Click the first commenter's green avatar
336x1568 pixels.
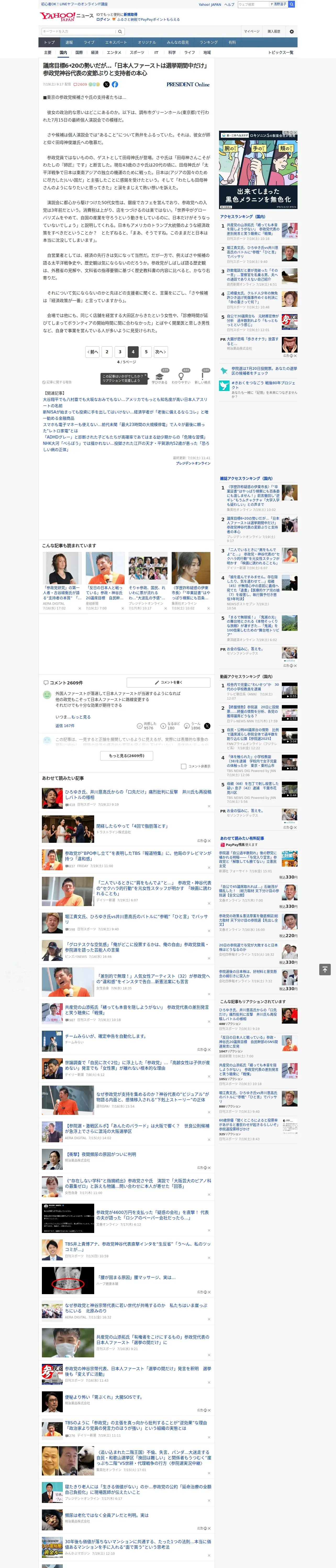[x=47, y=695]
